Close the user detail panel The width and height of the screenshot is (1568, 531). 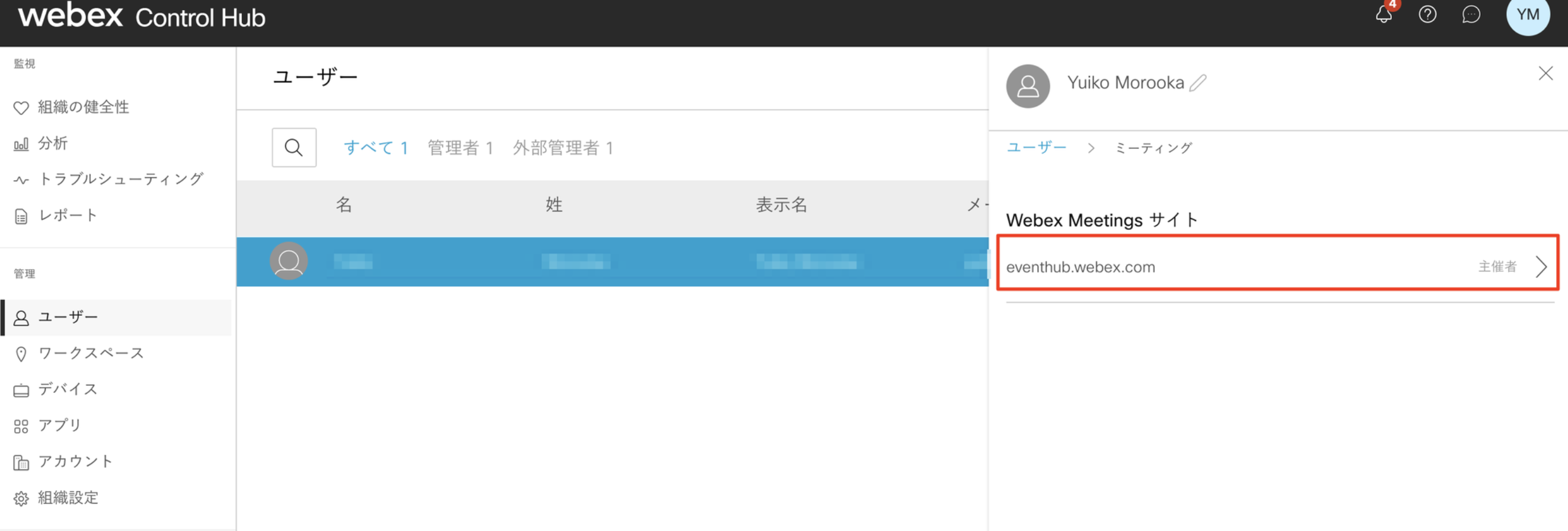click(1545, 73)
